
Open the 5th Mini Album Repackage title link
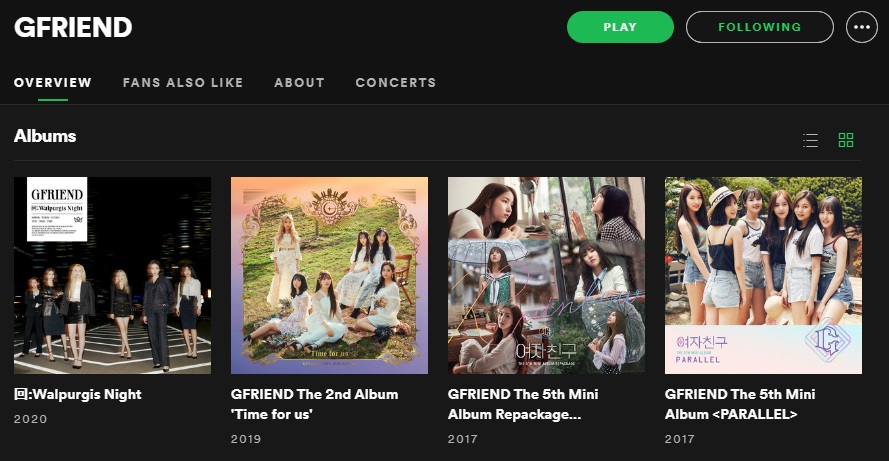[x=523, y=404]
